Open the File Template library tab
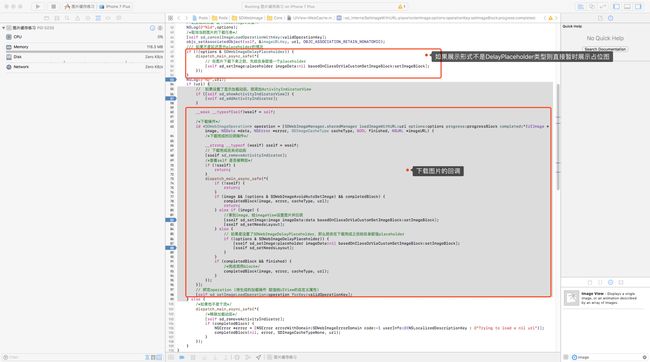The width and height of the screenshot is (650, 362). (589, 282)
